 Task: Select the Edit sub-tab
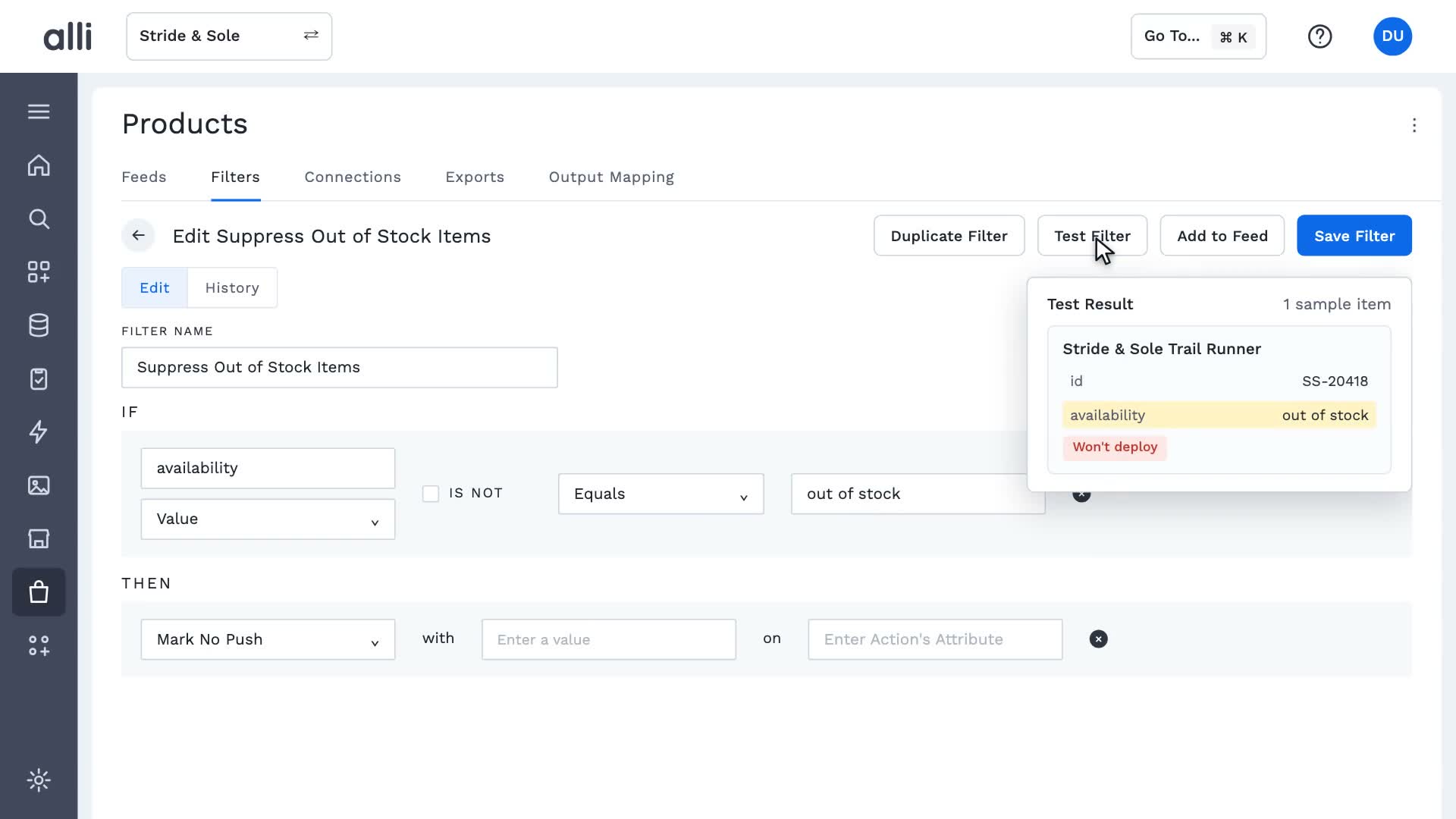155,288
